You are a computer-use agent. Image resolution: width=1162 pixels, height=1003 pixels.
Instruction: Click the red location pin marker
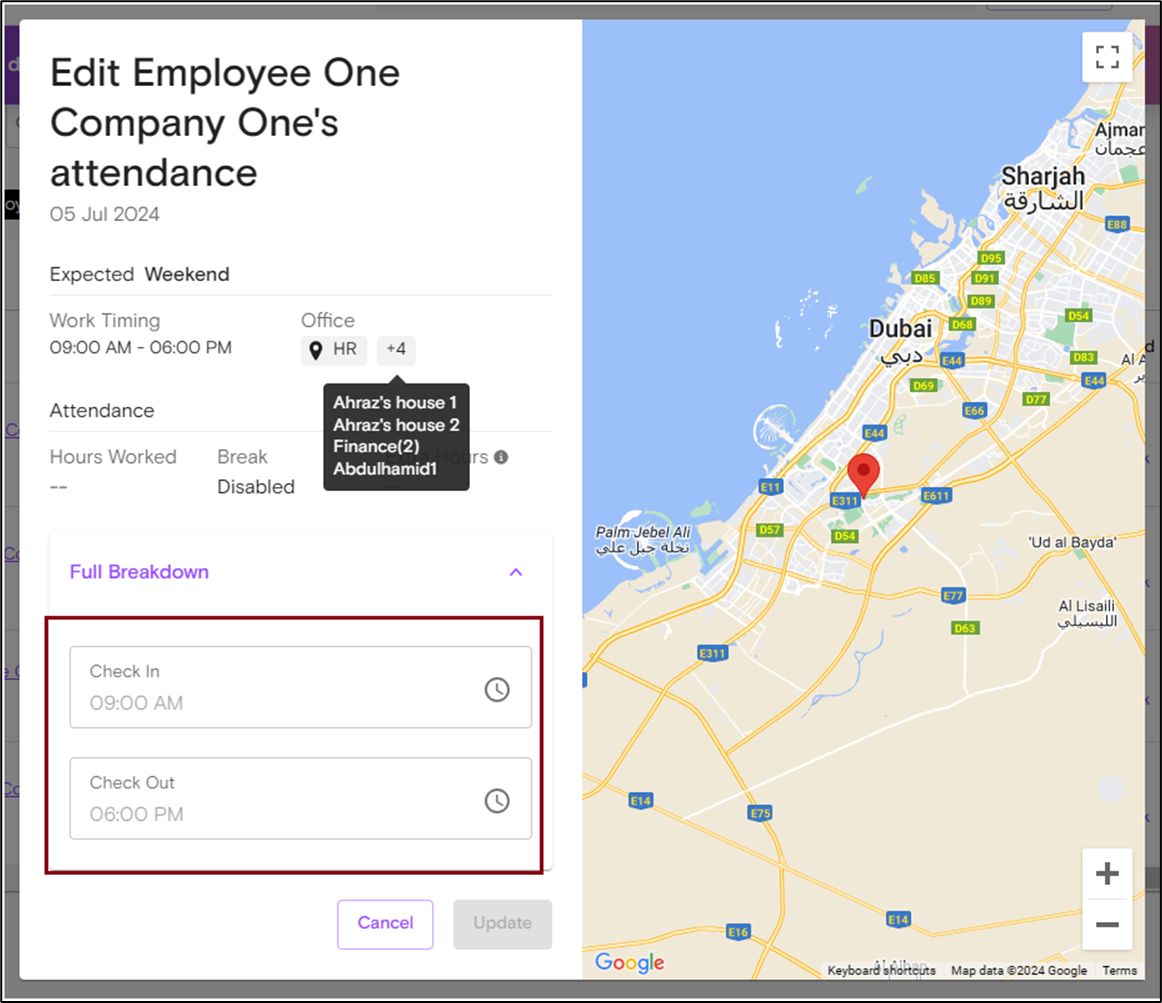(x=863, y=473)
